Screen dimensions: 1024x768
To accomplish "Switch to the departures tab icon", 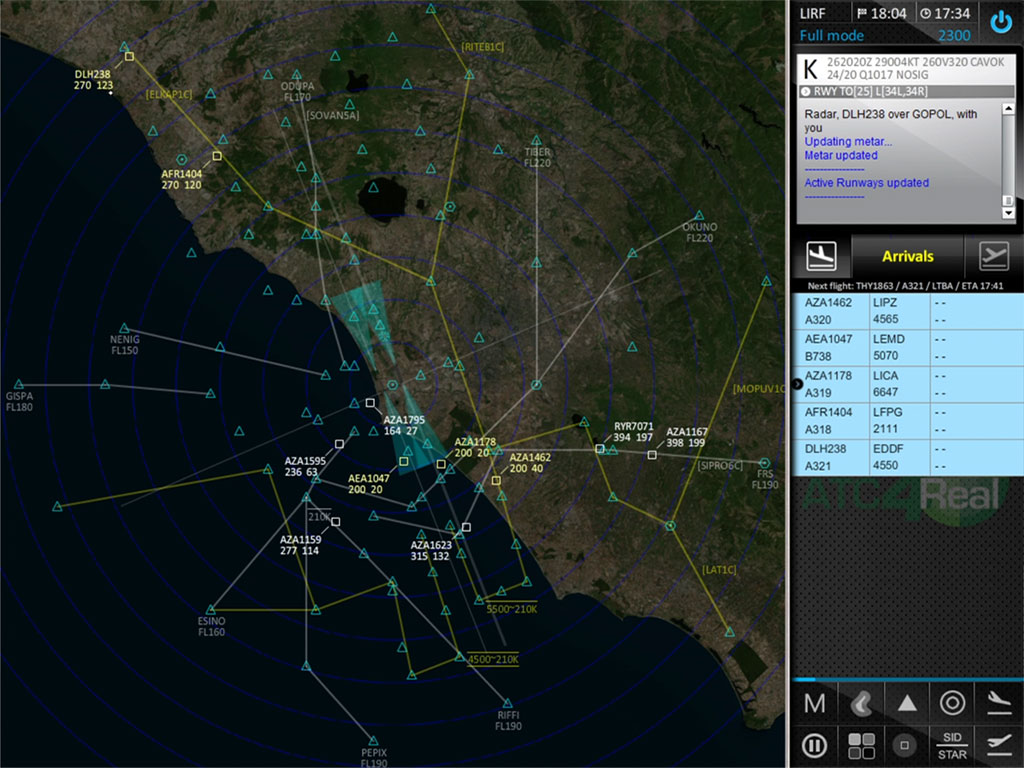I will pyautogui.click(x=994, y=257).
